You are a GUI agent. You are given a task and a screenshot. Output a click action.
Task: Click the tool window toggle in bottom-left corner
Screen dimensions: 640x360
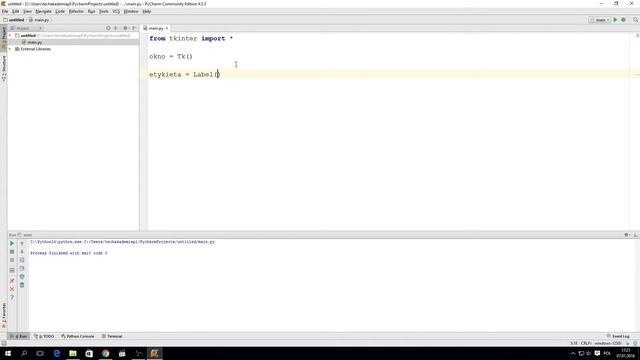4,343
